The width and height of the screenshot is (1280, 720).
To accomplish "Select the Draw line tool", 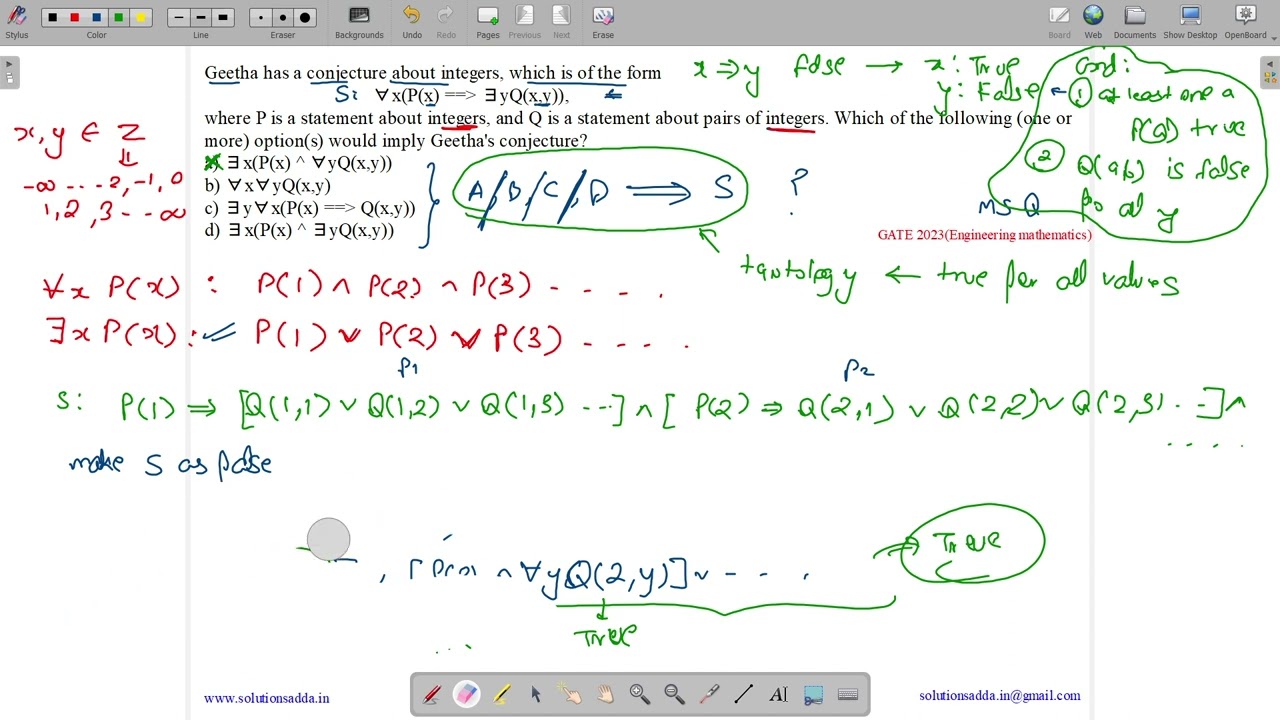I will [x=744, y=695].
